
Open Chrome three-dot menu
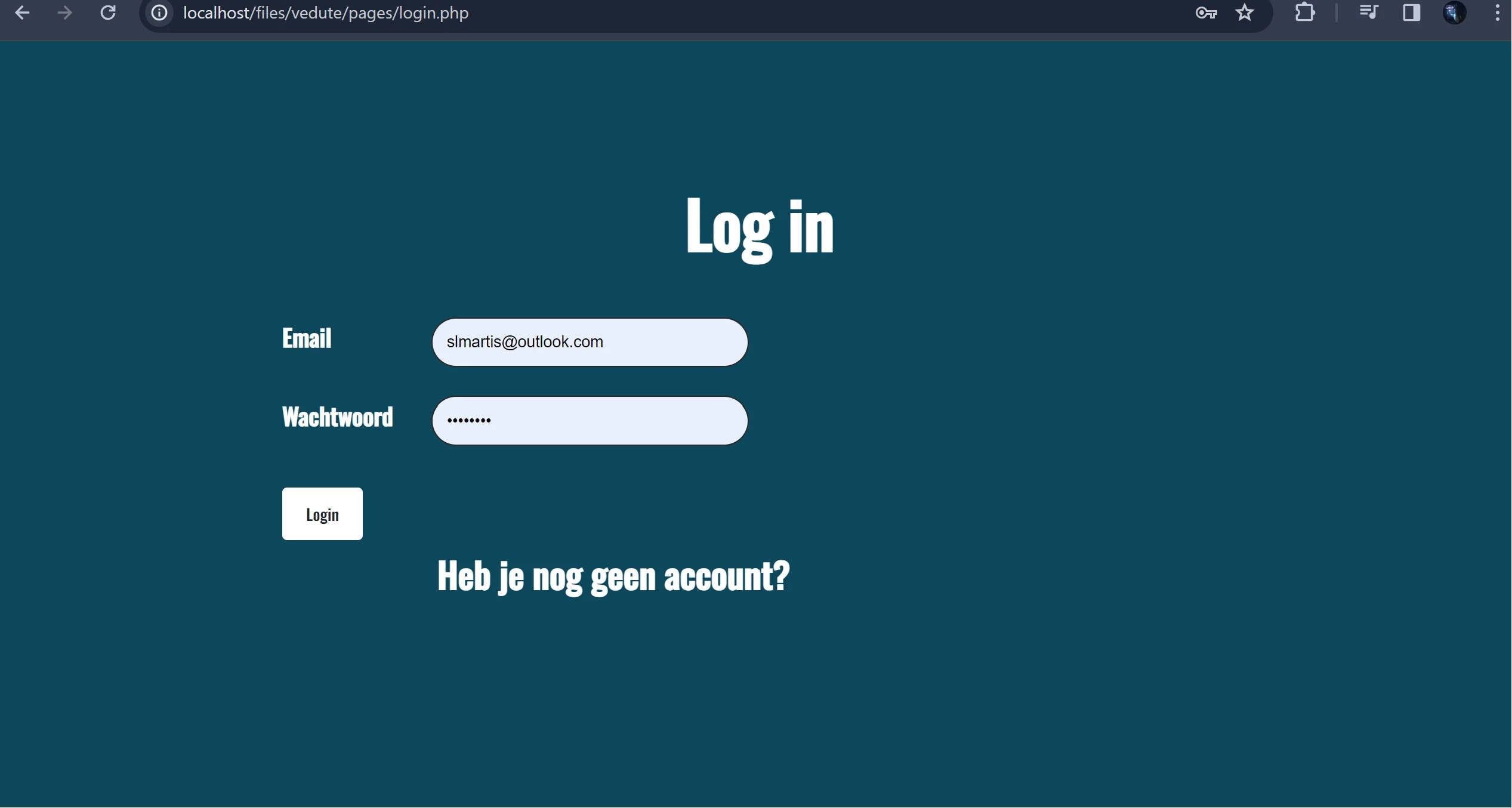[1497, 13]
